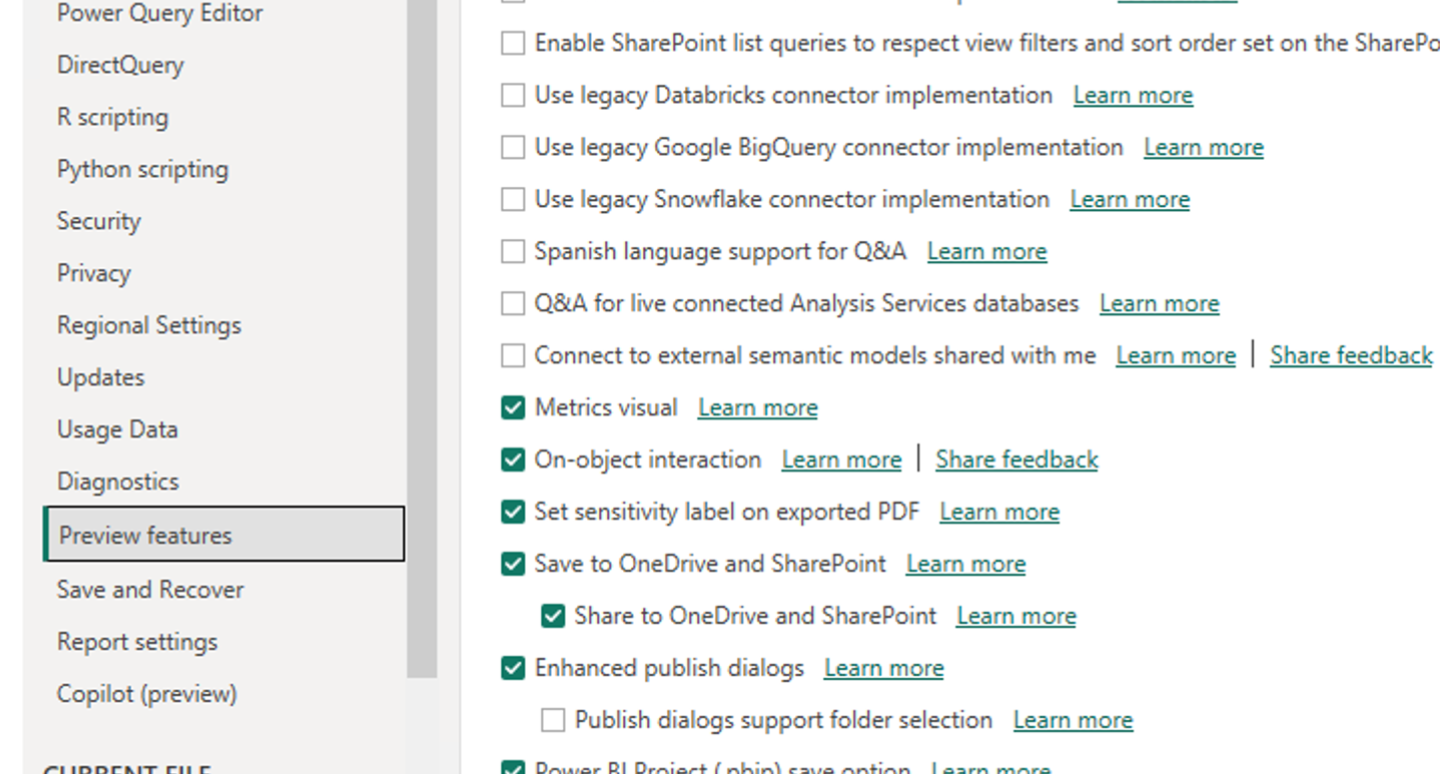The width and height of the screenshot is (1440, 774).
Task: Follow Learn more link for Google BigQuery connector
Action: [x=1204, y=147]
